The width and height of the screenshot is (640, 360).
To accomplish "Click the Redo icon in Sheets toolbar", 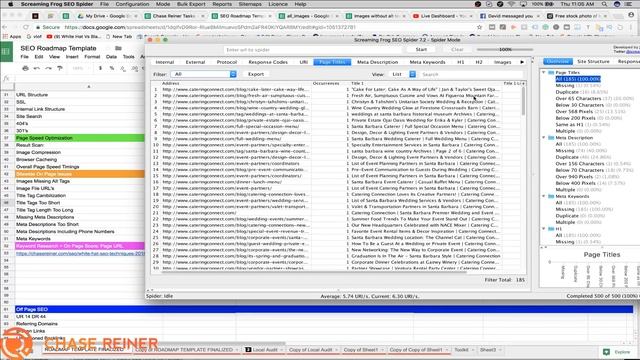I will 48,68.
